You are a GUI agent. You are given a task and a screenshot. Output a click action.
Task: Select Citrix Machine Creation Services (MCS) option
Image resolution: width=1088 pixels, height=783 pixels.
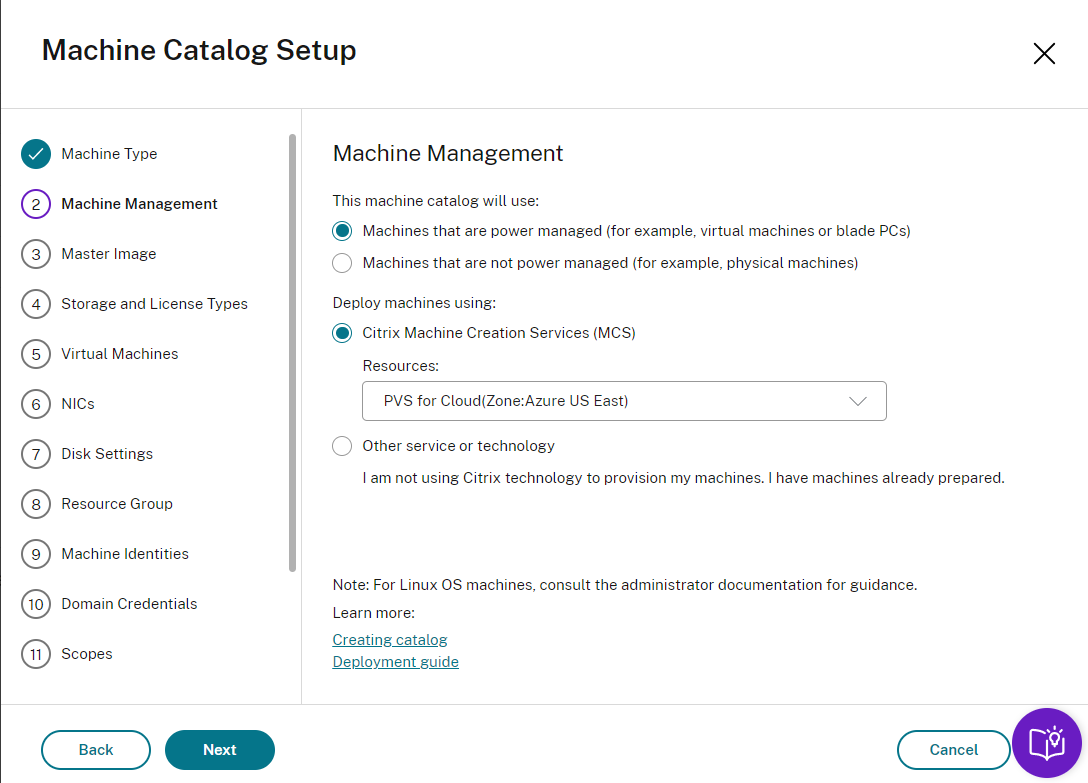342,333
